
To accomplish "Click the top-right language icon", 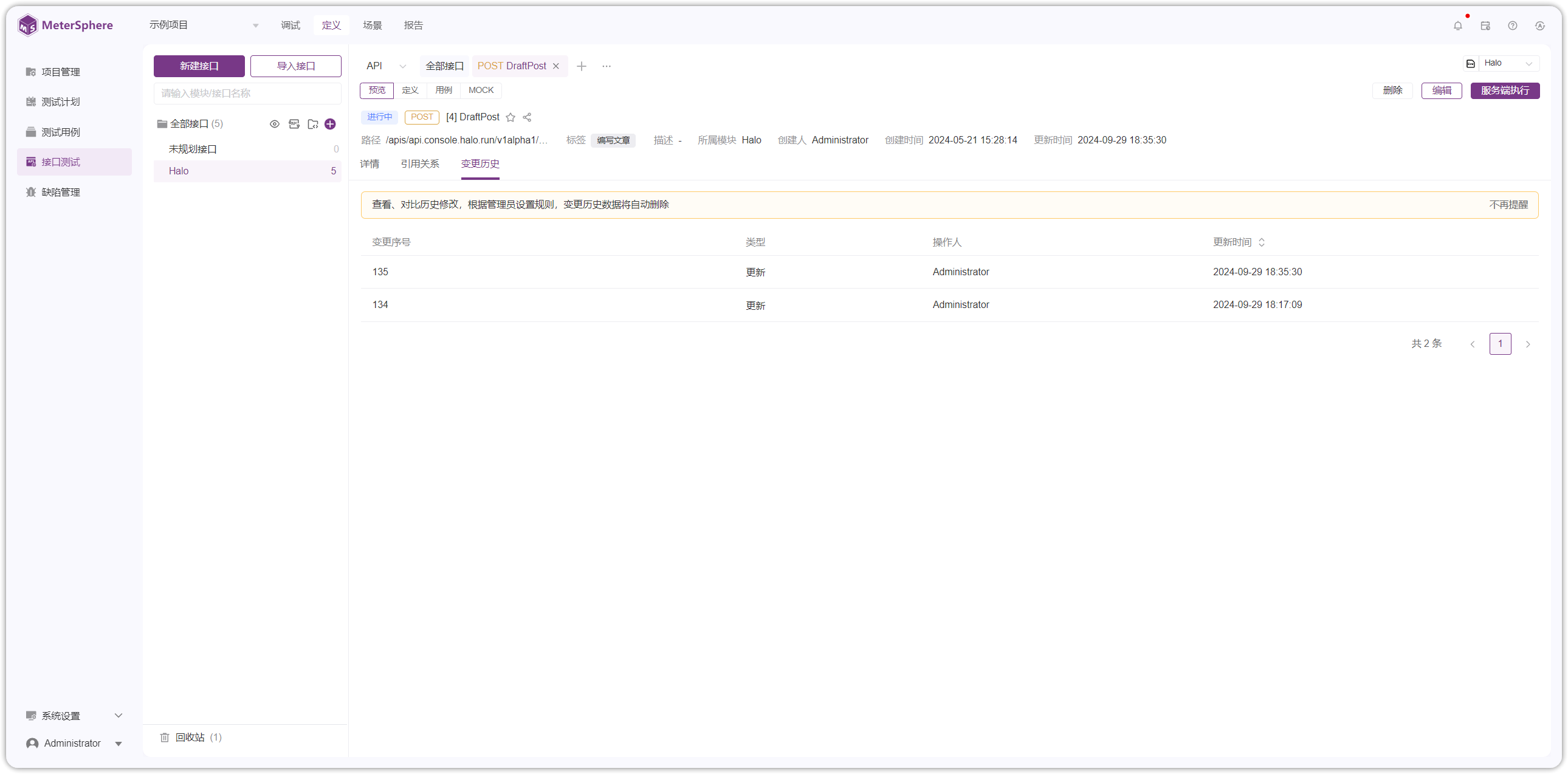I will (x=1540, y=26).
